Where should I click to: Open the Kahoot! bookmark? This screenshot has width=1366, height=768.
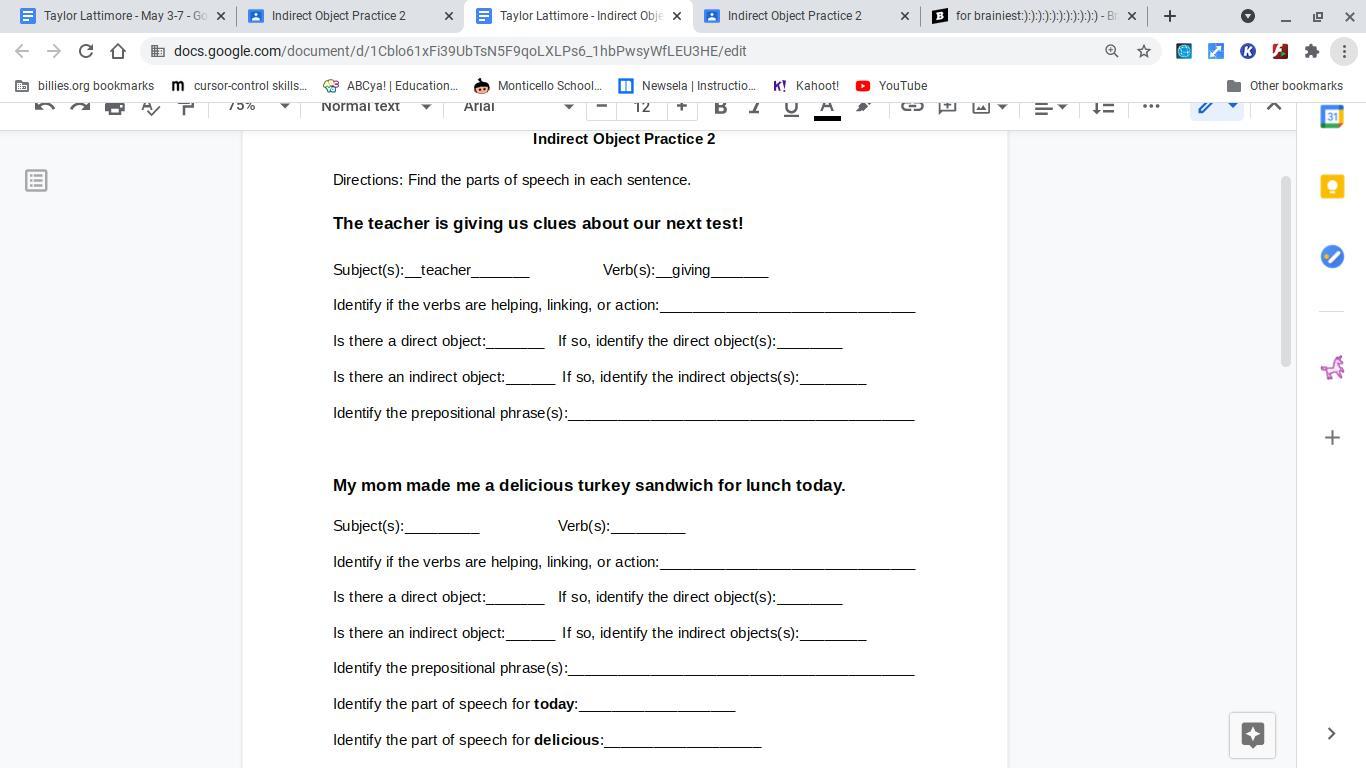[805, 86]
